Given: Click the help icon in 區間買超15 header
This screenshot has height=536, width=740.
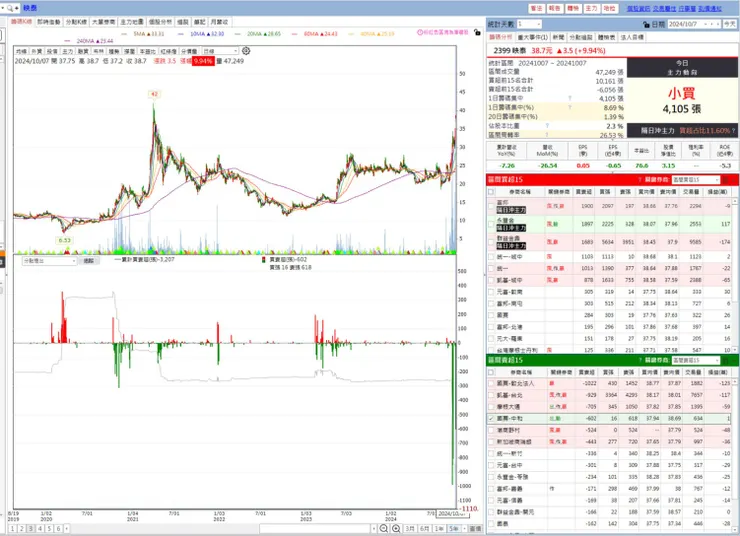Looking at the screenshot, I should (x=640, y=180).
